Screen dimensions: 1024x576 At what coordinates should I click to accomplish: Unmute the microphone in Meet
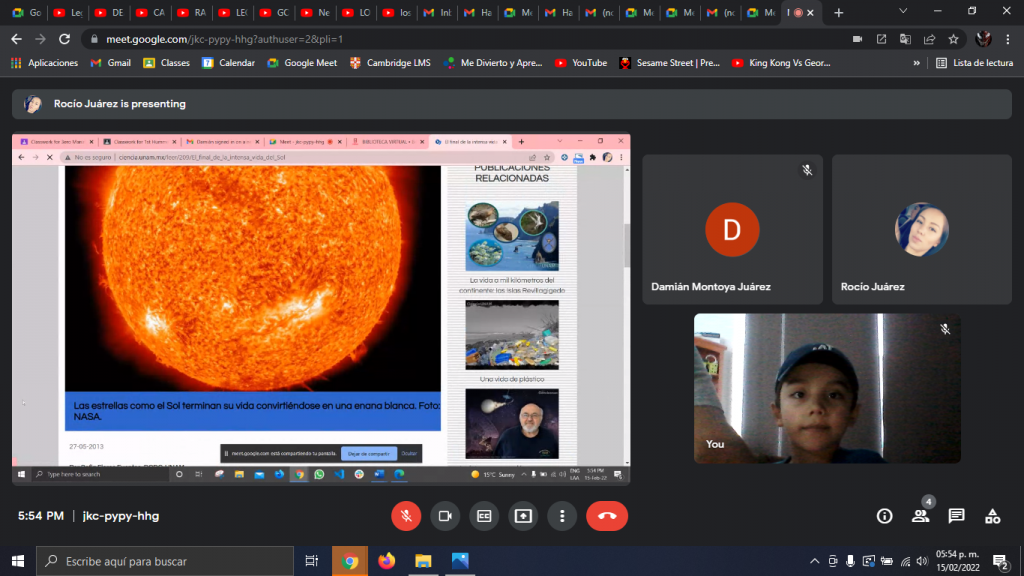tap(405, 516)
